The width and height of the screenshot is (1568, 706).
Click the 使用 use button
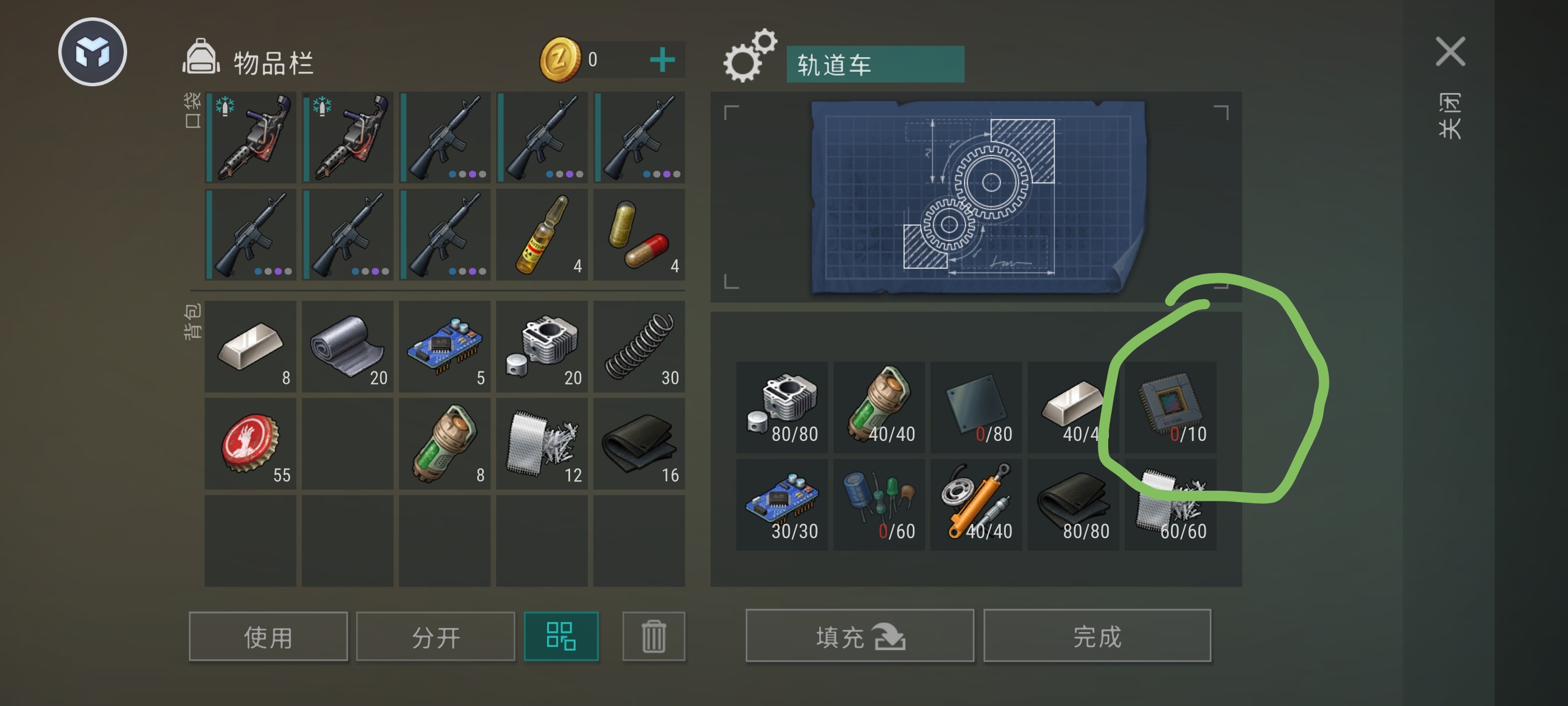click(268, 636)
